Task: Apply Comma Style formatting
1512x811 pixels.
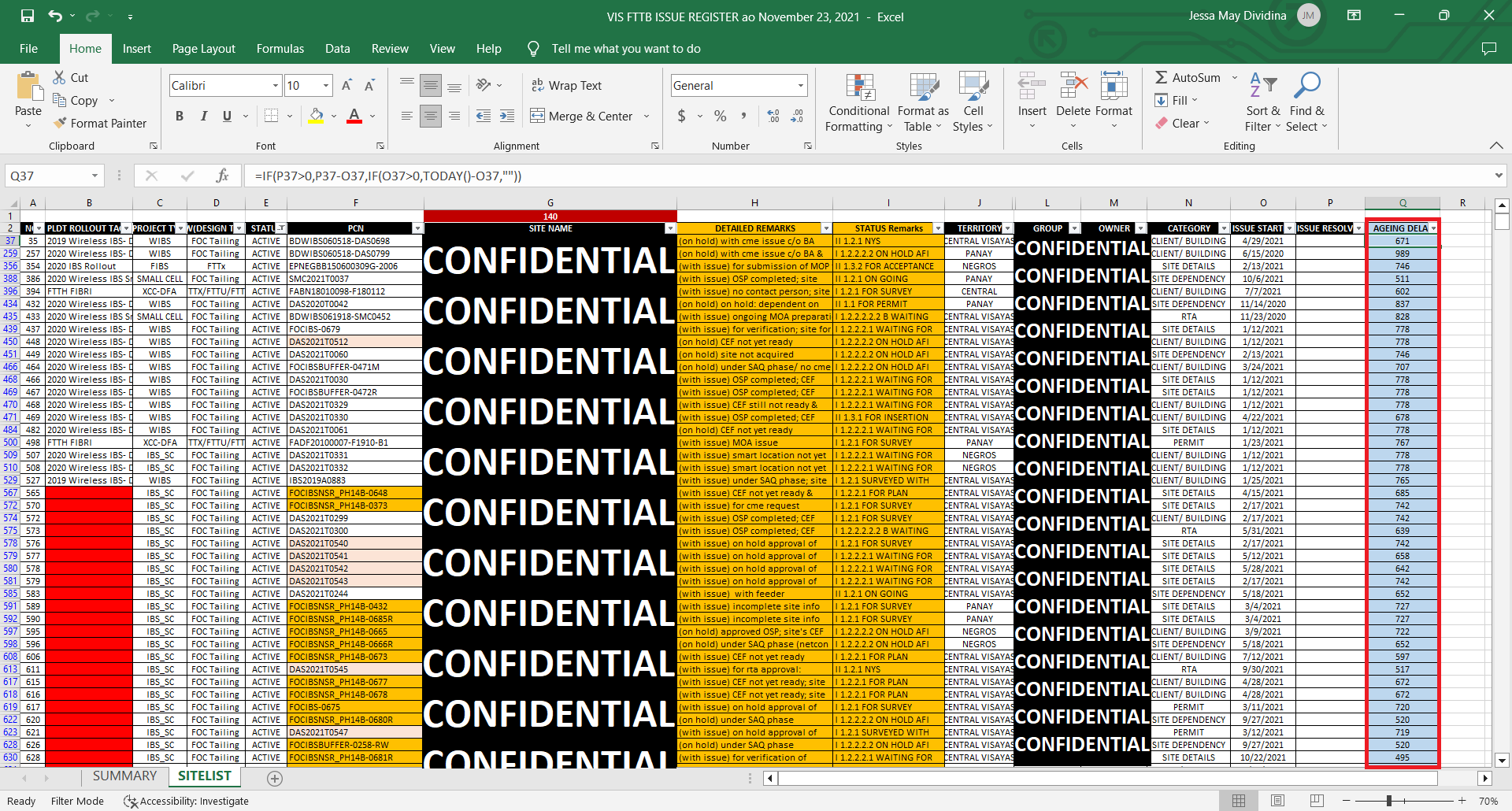Action: pos(743,116)
